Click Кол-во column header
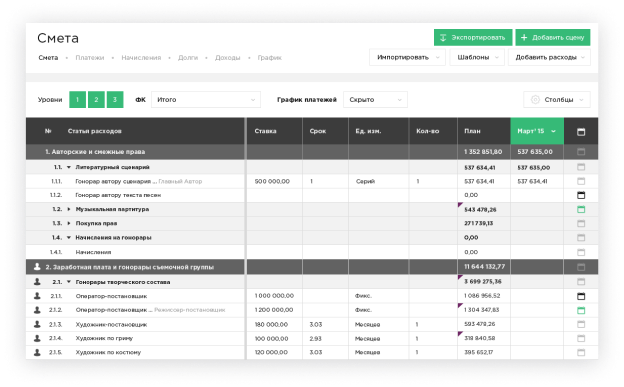The height and width of the screenshot is (387, 624). coord(427,131)
